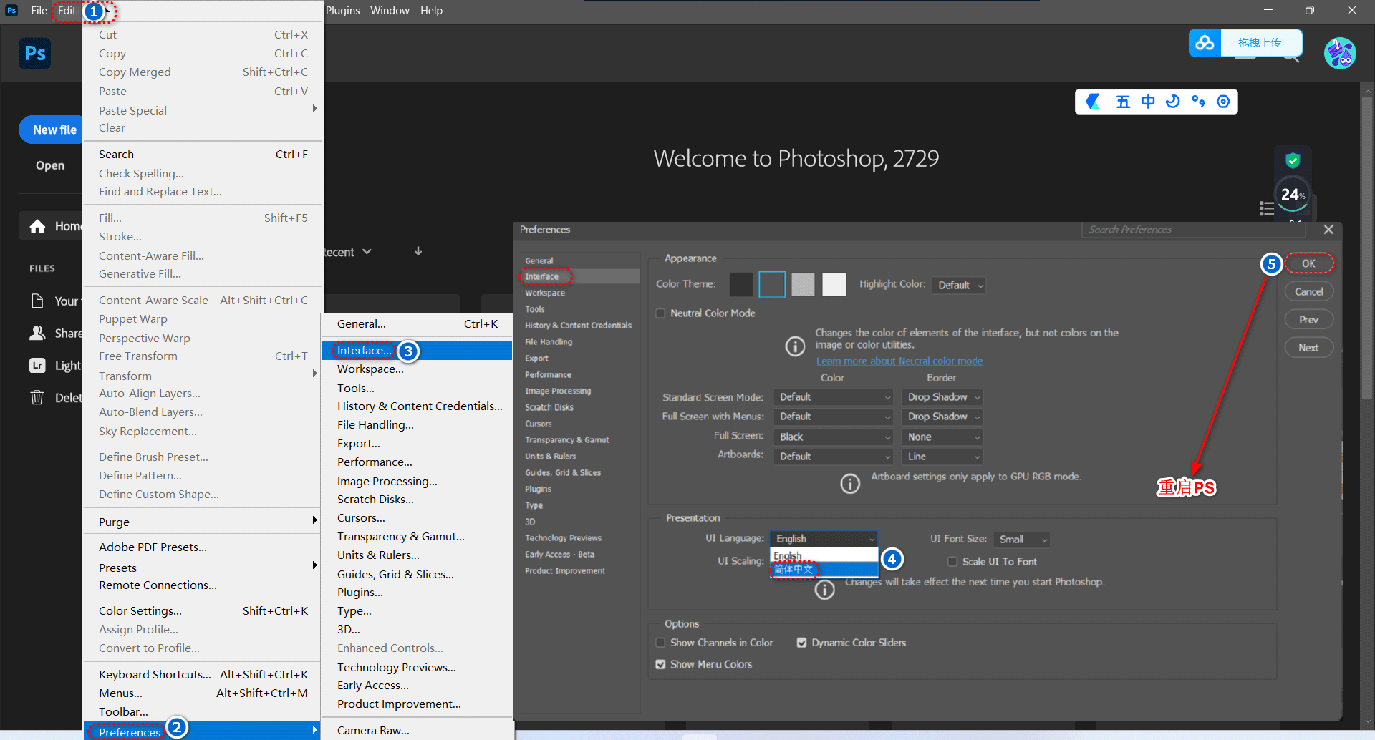Select Performance in Preferences category list
This screenshot has width=1375, height=740.
coord(548,375)
